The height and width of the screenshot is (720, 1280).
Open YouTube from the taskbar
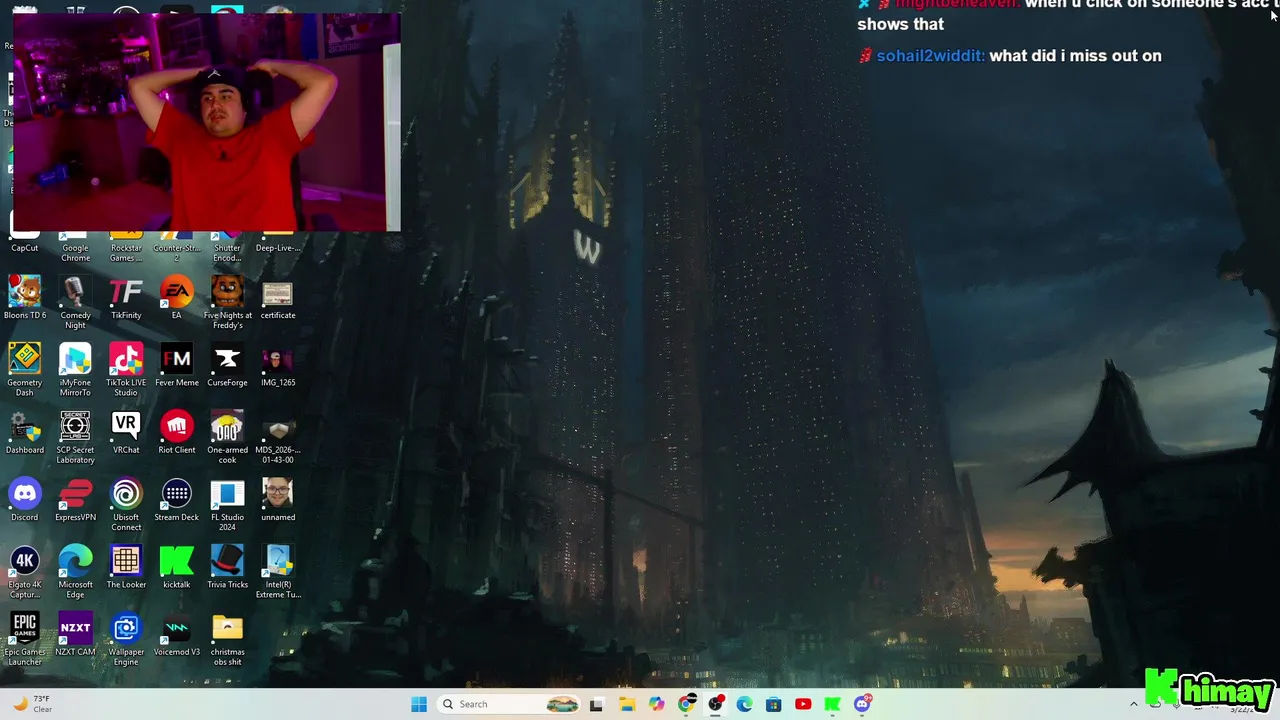pos(803,704)
